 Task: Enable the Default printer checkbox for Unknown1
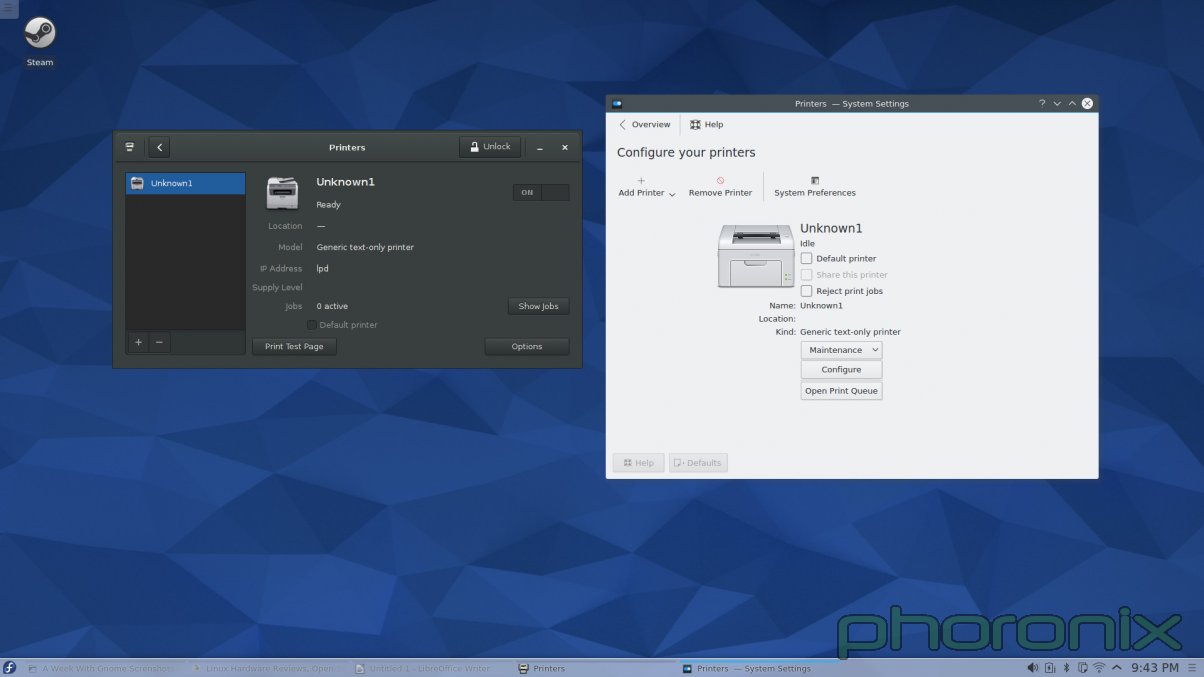[x=806, y=258]
